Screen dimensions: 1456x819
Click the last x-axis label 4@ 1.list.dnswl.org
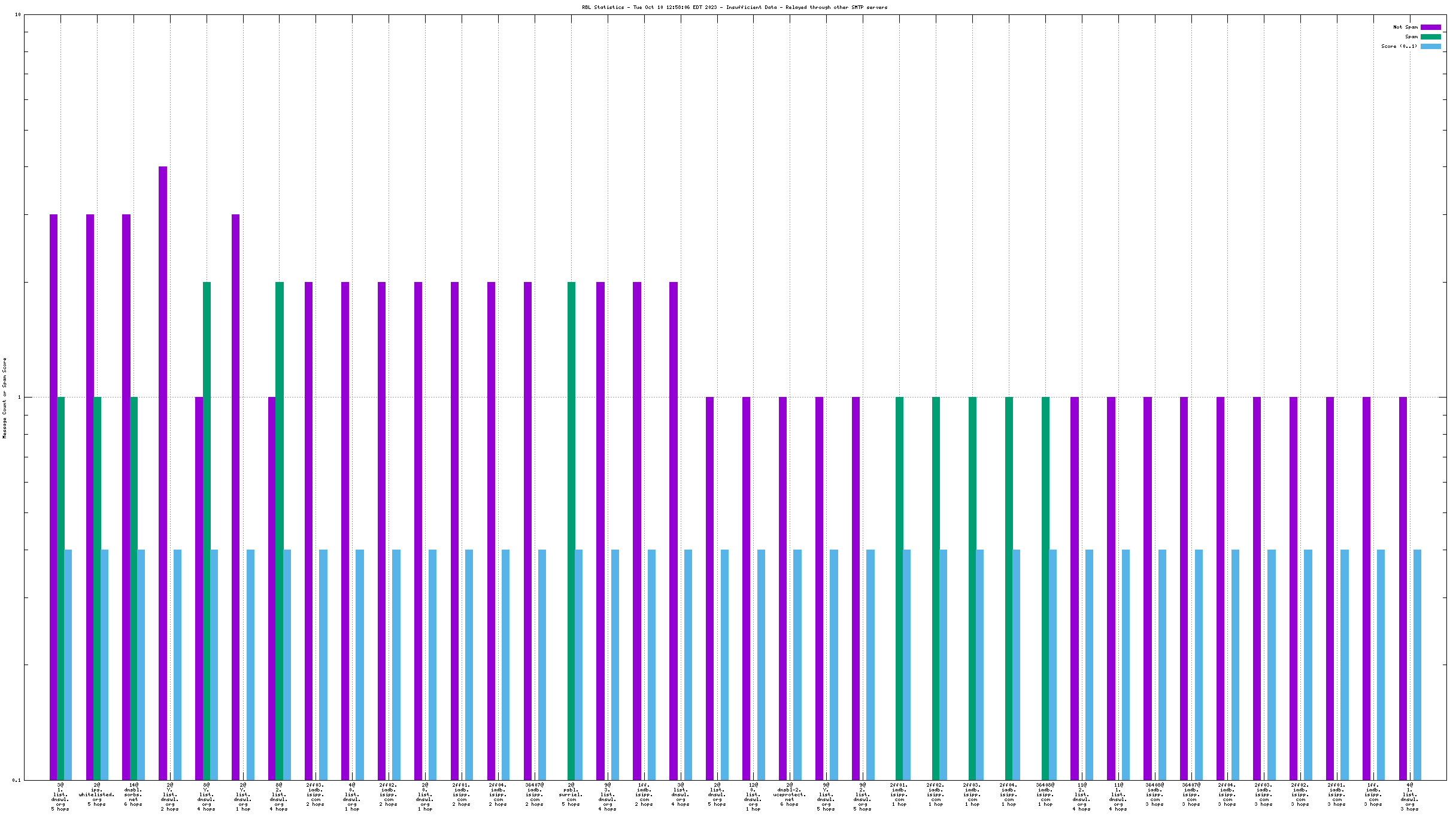(x=1409, y=796)
